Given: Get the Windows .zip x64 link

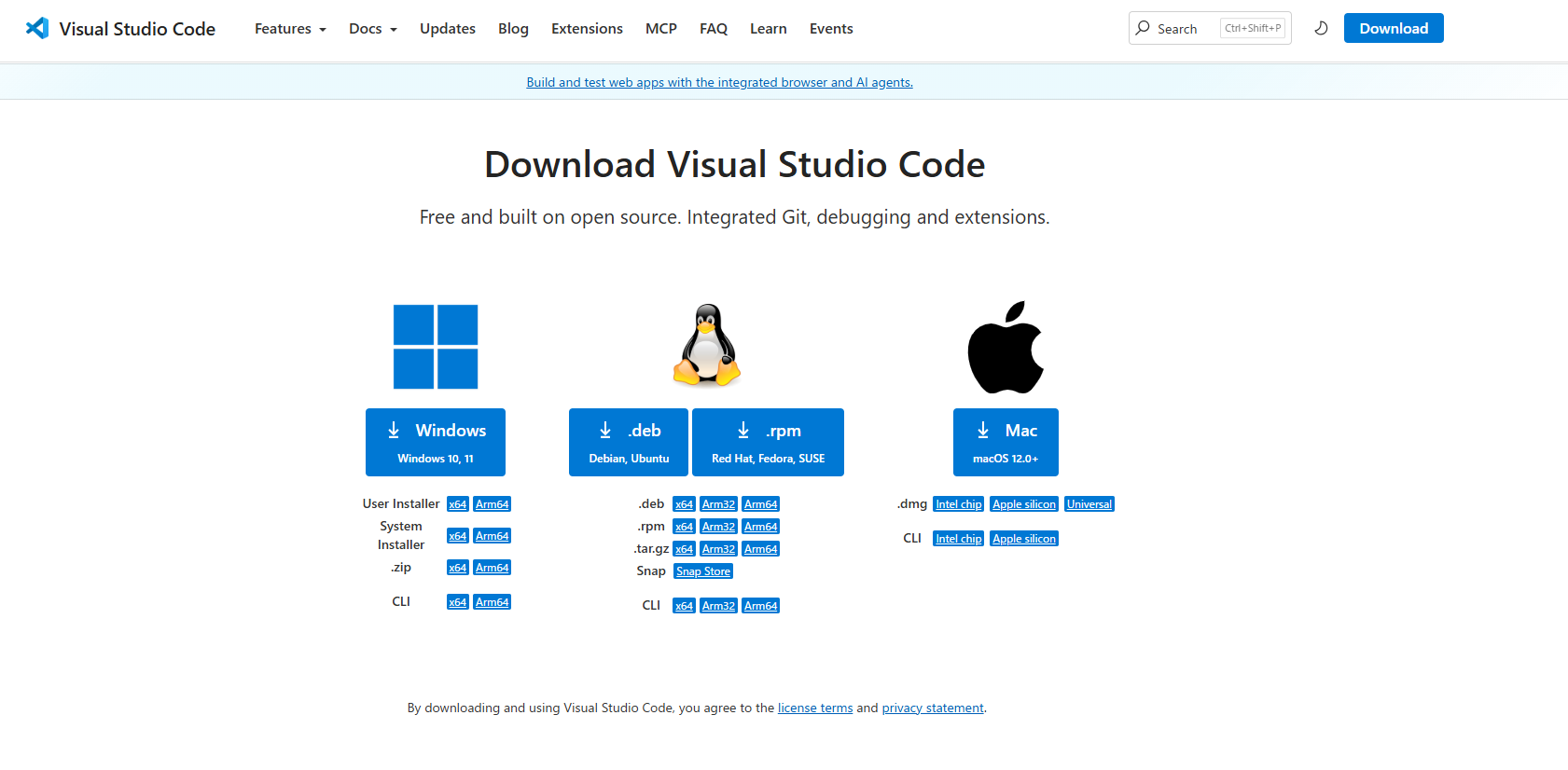Looking at the screenshot, I should 457,568.
